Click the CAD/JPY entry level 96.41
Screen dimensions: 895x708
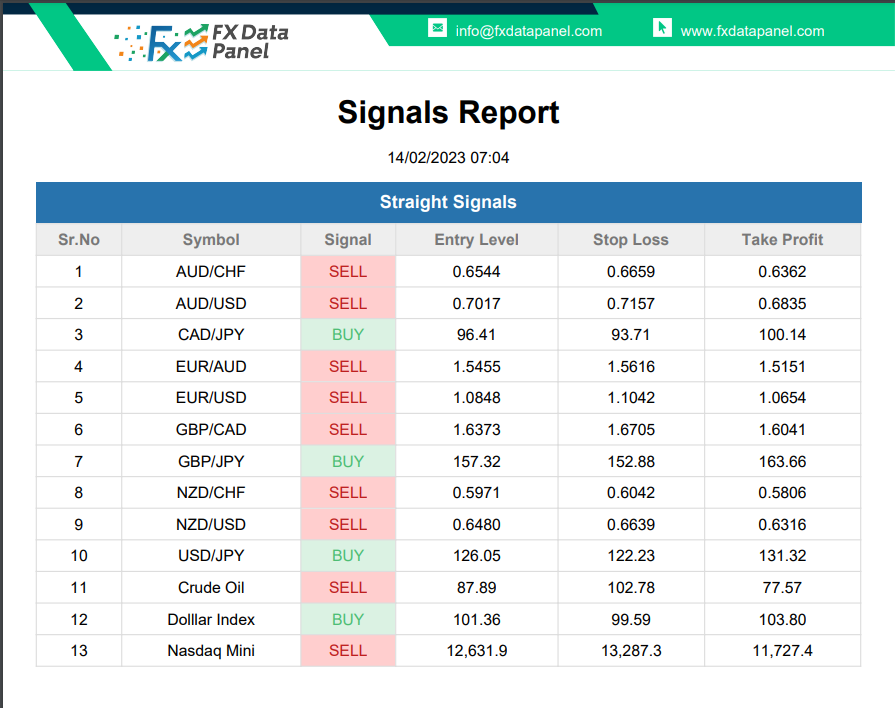click(x=477, y=335)
